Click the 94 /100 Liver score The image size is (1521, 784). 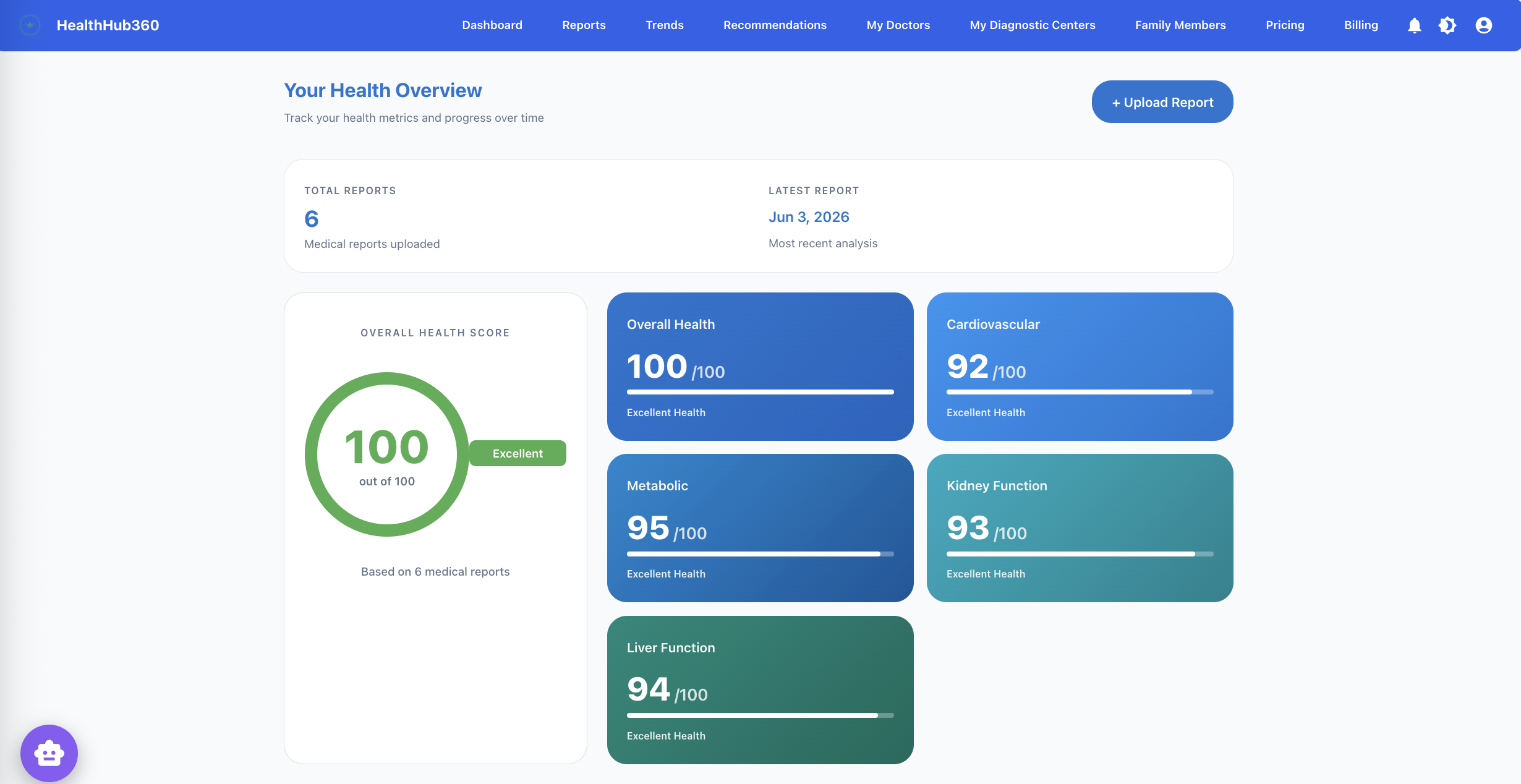pyautogui.click(x=667, y=689)
